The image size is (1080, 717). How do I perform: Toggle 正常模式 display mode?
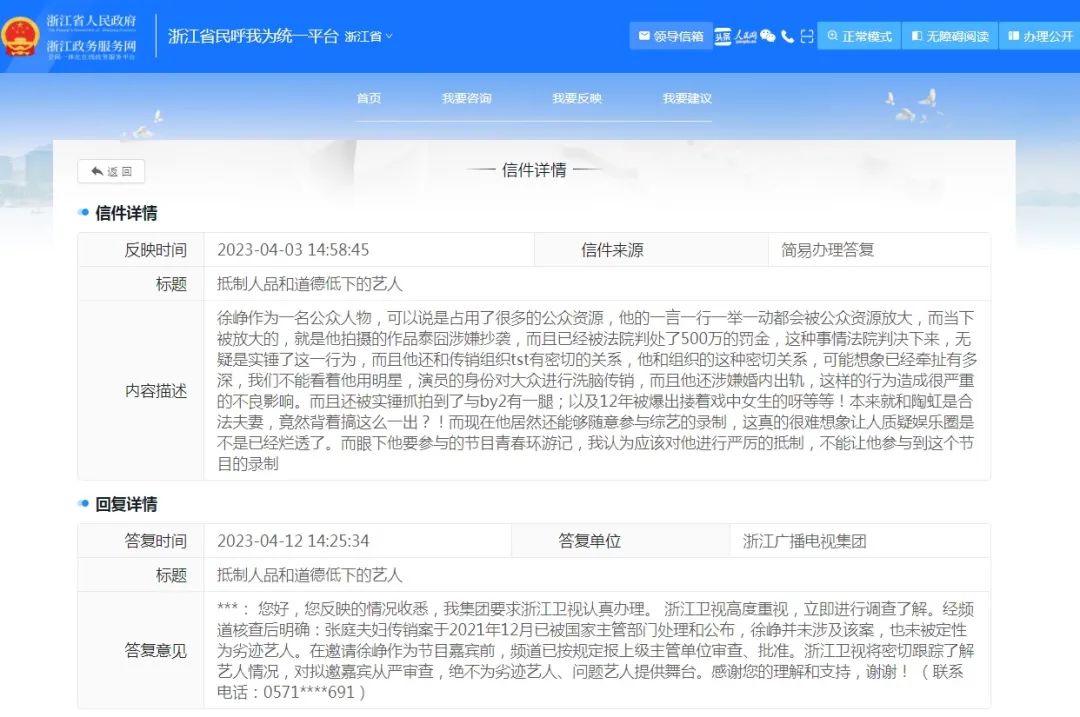pyautogui.click(x=859, y=37)
